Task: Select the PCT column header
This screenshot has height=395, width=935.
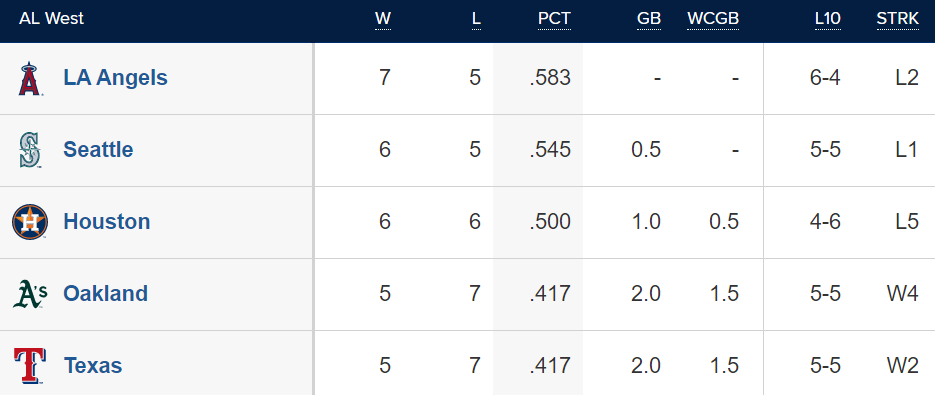Action: tap(554, 19)
